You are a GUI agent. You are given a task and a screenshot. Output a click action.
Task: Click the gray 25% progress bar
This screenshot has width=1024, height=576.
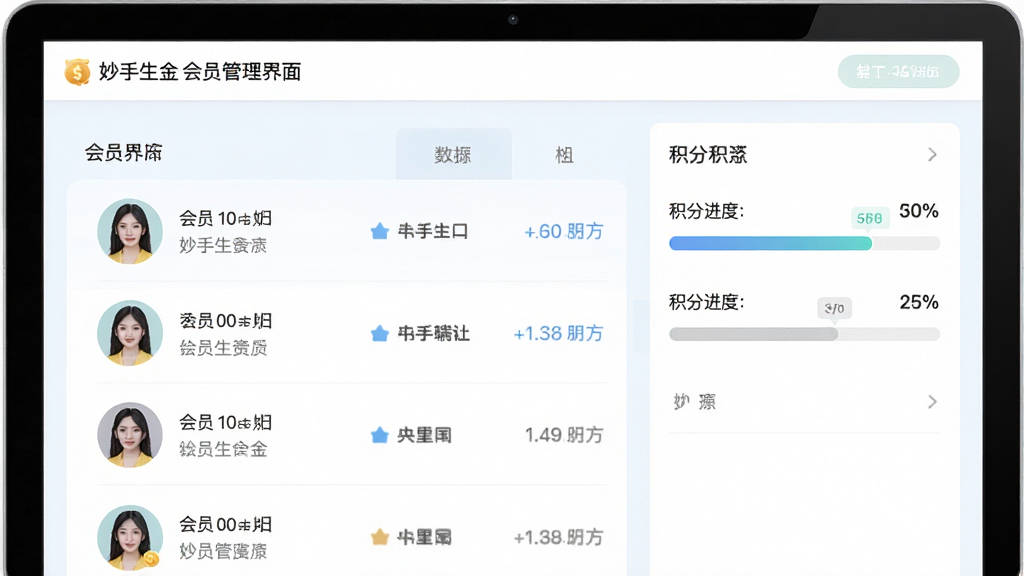coord(805,334)
